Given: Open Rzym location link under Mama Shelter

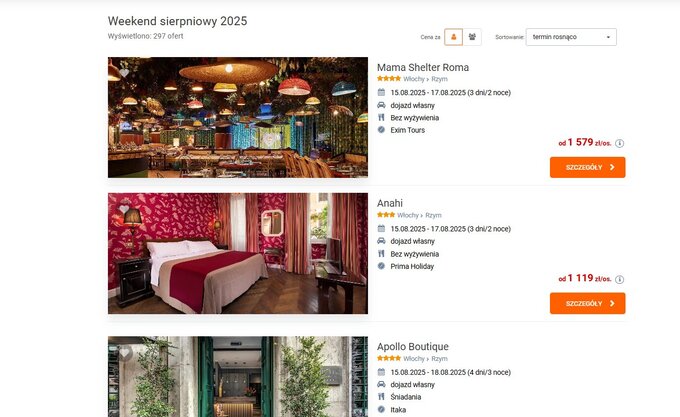Looking at the screenshot, I should [439, 79].
